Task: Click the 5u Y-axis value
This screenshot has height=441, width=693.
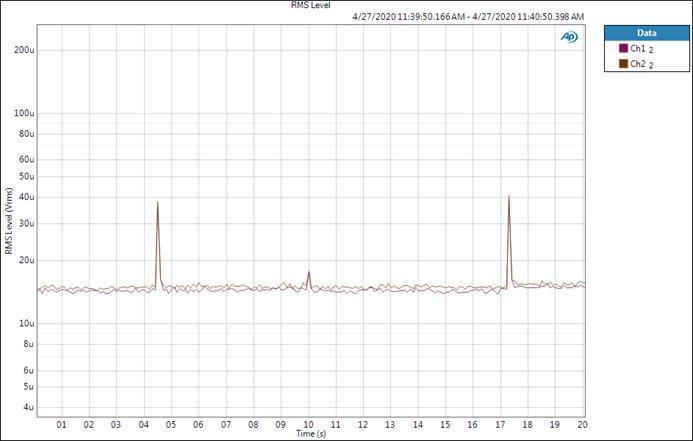Action: click(29, 387)
